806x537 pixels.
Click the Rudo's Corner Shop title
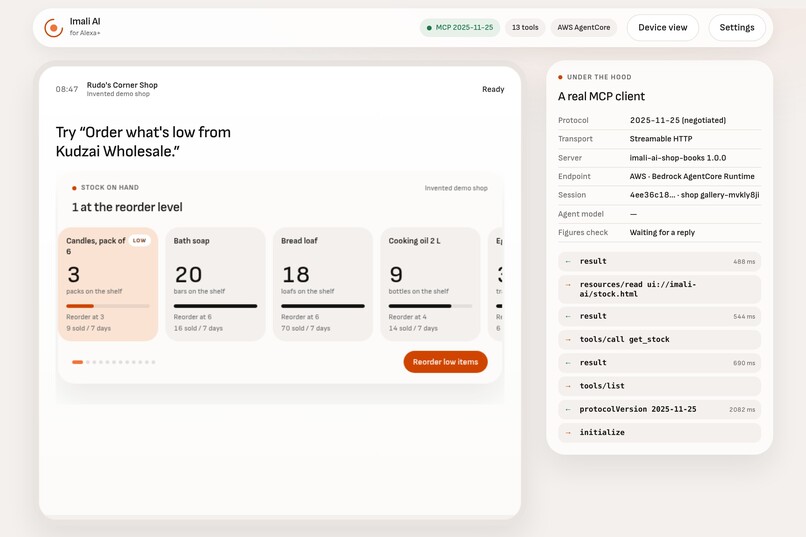[122, 85]
